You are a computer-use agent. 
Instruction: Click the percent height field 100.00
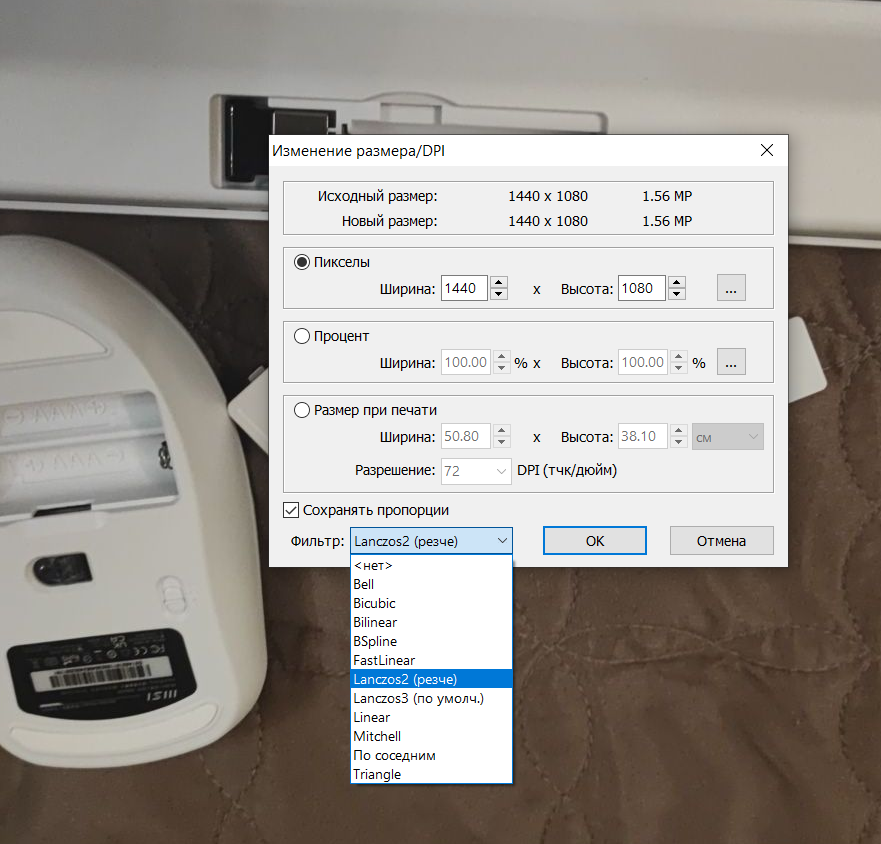coord(643,362)
